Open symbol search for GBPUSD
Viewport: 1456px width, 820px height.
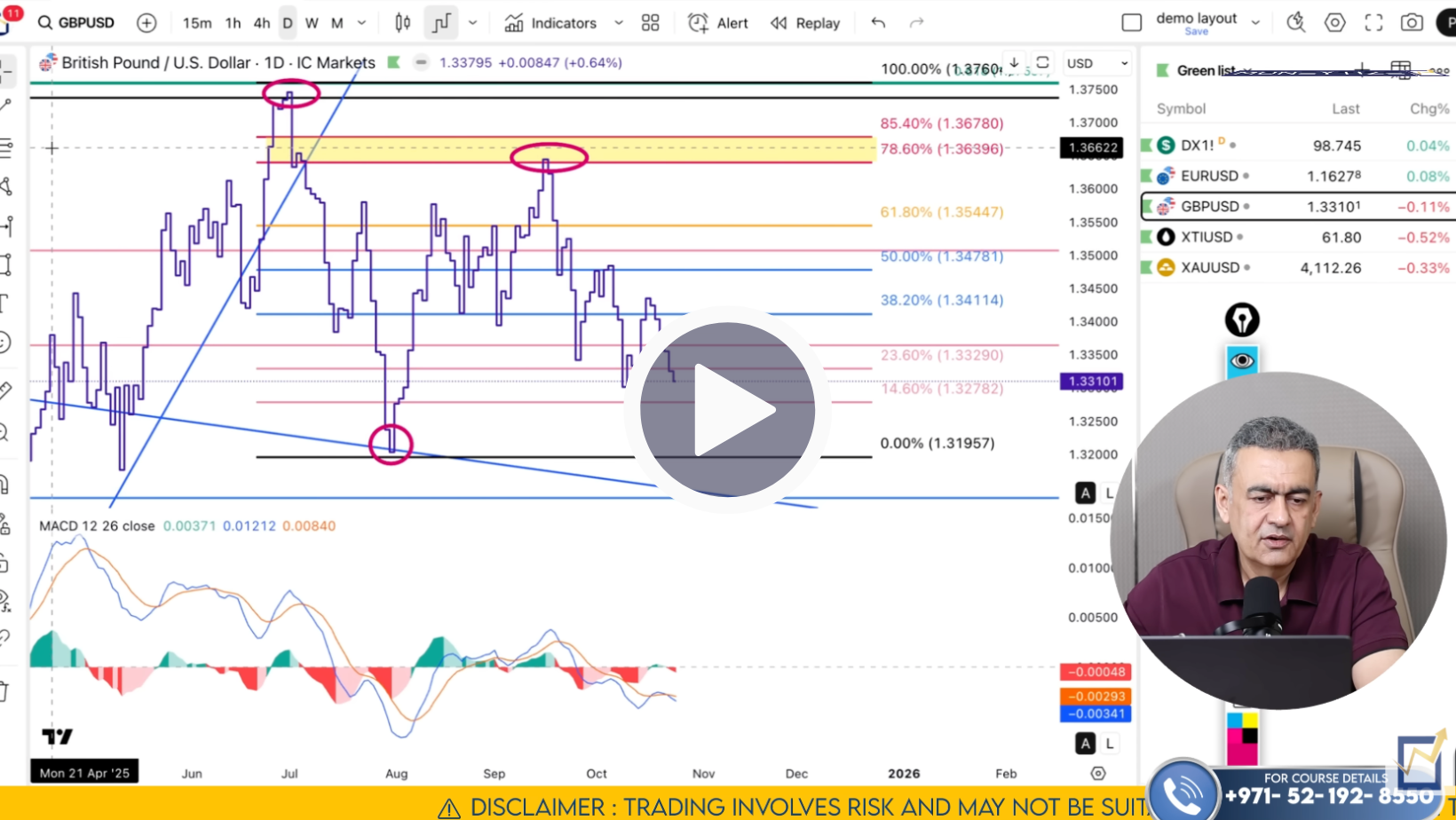click(x=76, y=23)
